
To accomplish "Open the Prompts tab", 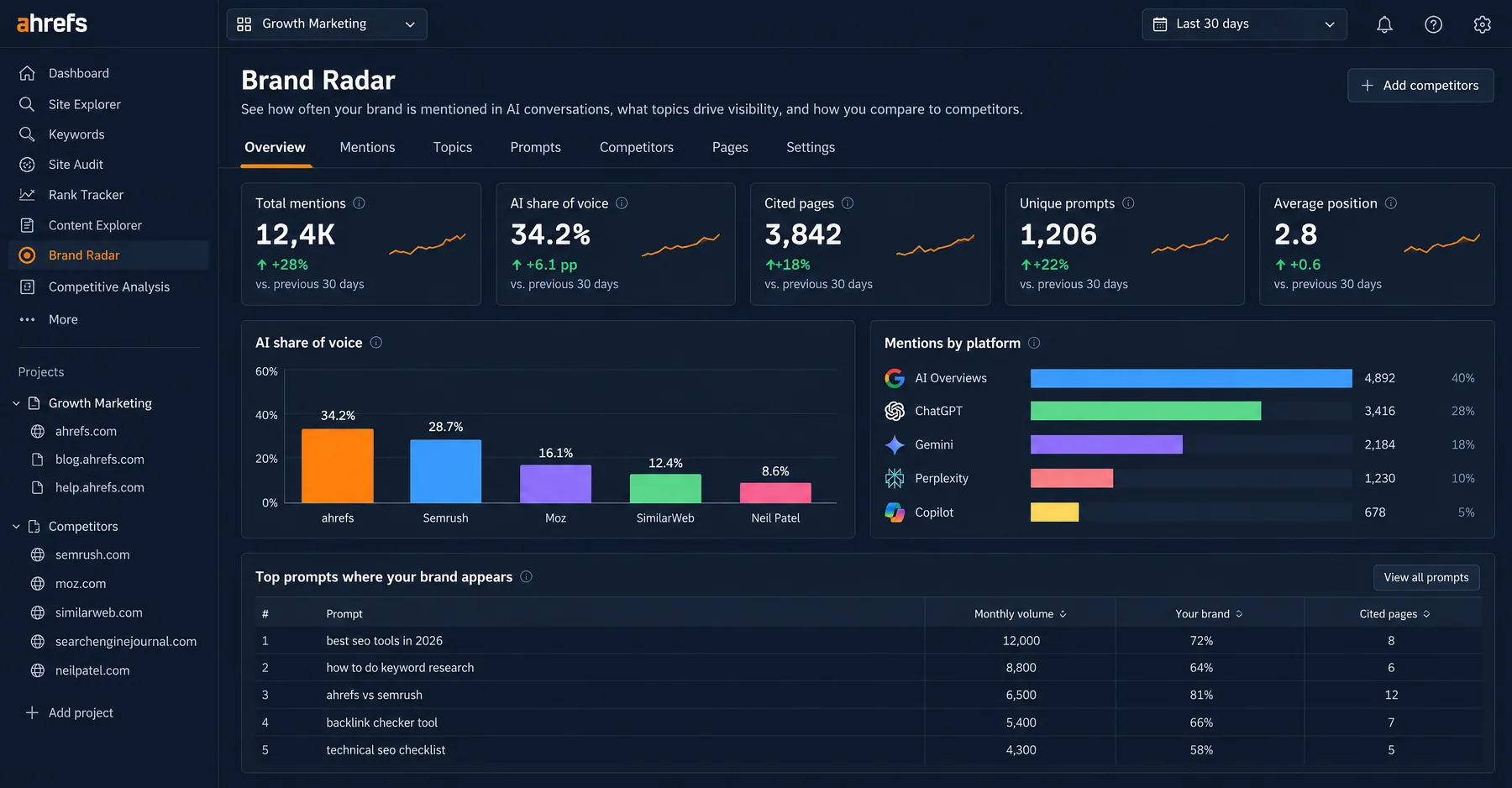I will (536, 147).
